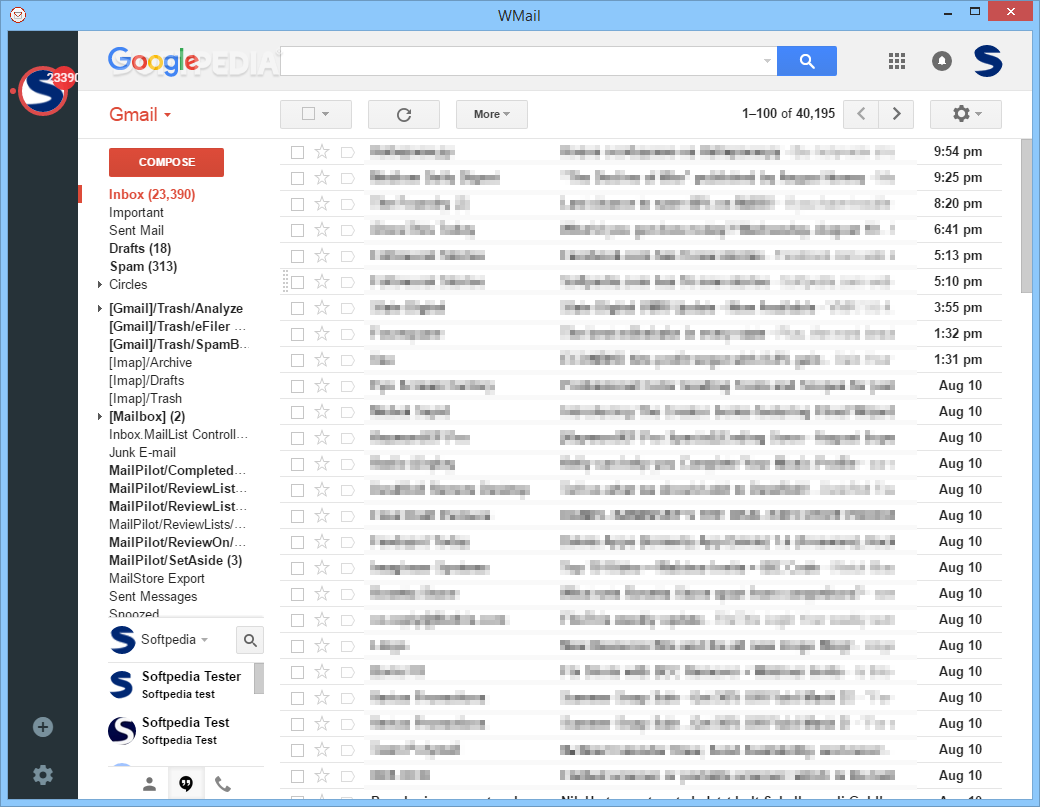1040x807 pixels.
Task: Tick checkbox of the 9:25 pm message
Action: pos(297,178)
